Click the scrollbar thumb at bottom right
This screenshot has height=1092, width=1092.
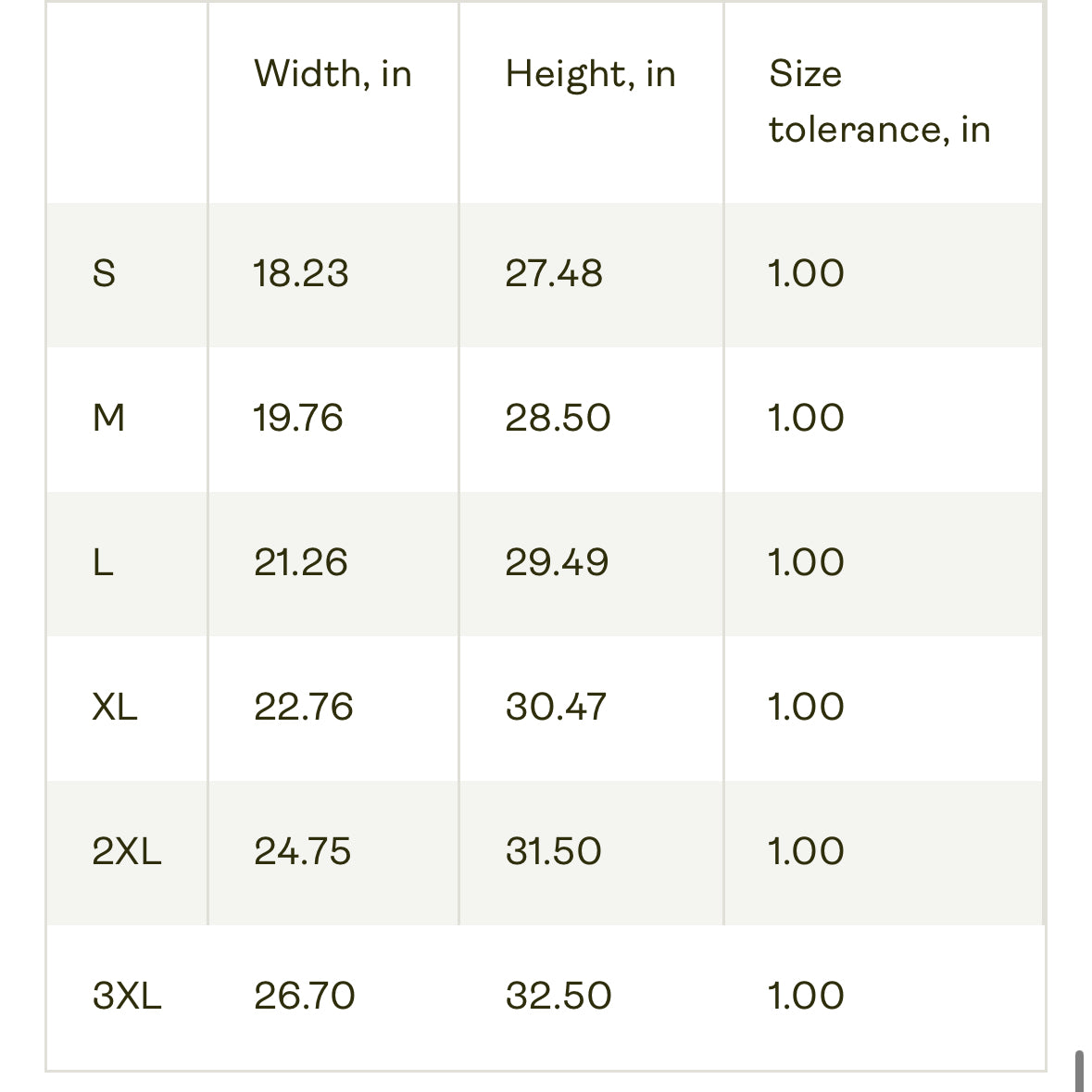tap(1079, 1071)
